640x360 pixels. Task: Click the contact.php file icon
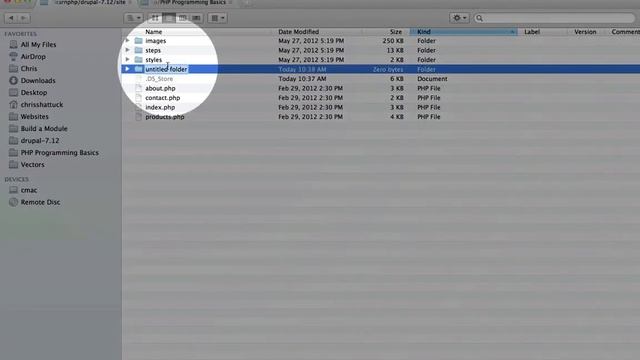tap(138, 98)
